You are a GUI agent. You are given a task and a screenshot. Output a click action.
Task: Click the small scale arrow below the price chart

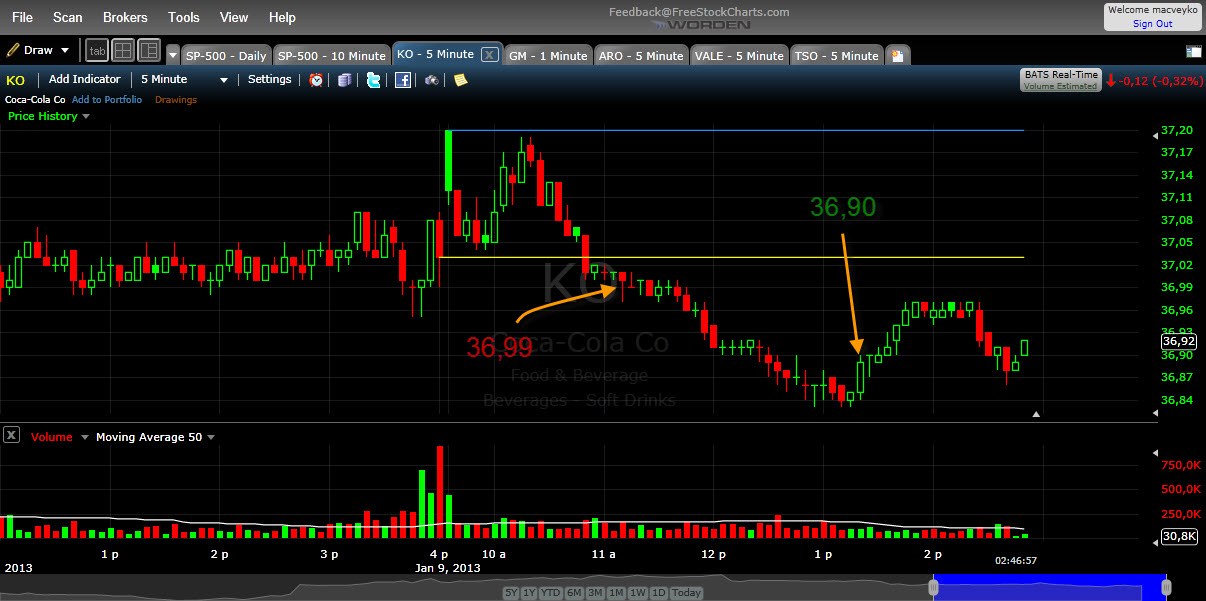click(1037, 413)
